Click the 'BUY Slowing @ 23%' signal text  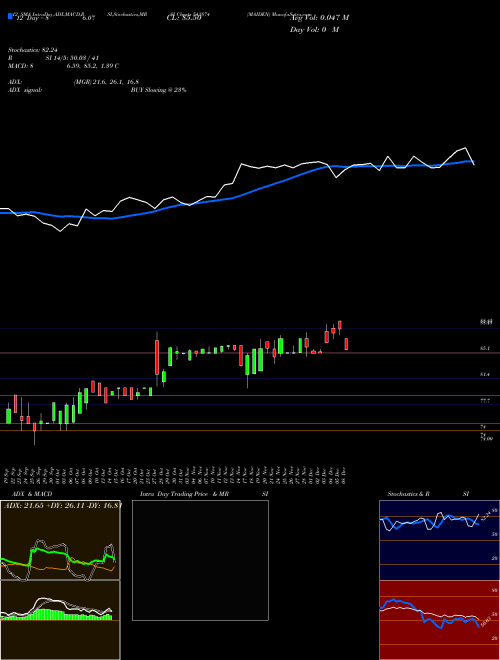(158, 90)
